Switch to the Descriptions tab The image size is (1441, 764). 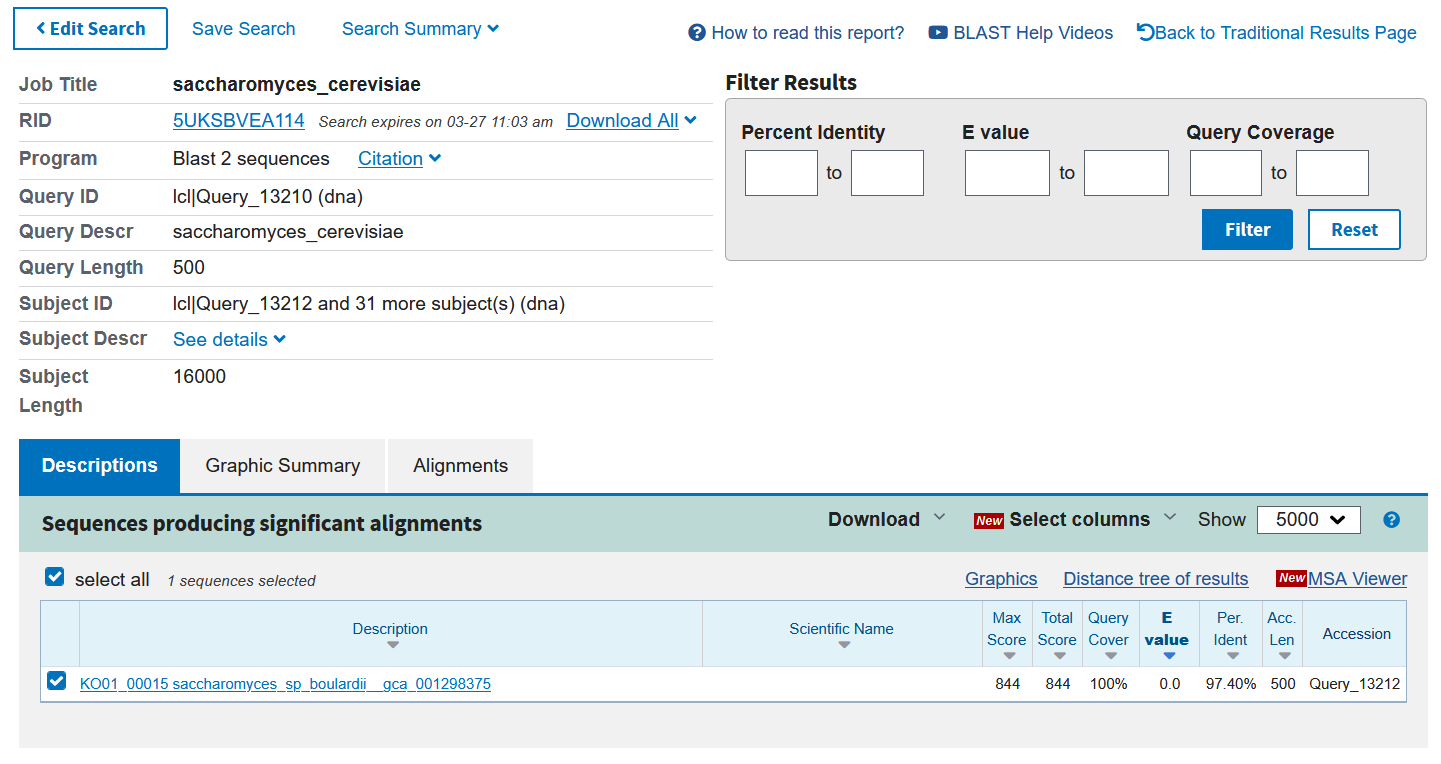coord(100,466)
